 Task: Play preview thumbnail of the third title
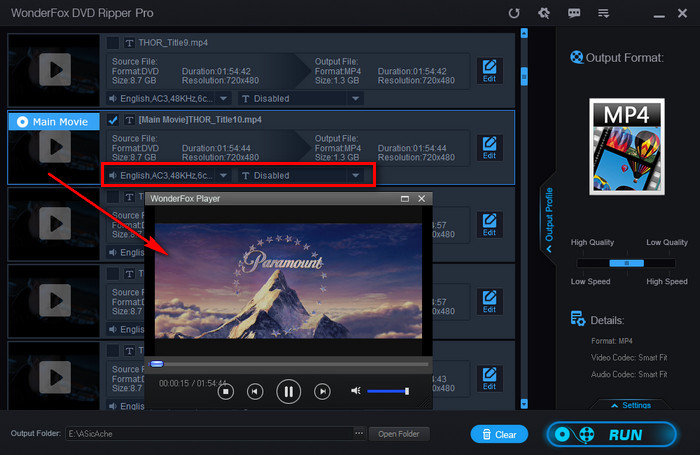55,223
